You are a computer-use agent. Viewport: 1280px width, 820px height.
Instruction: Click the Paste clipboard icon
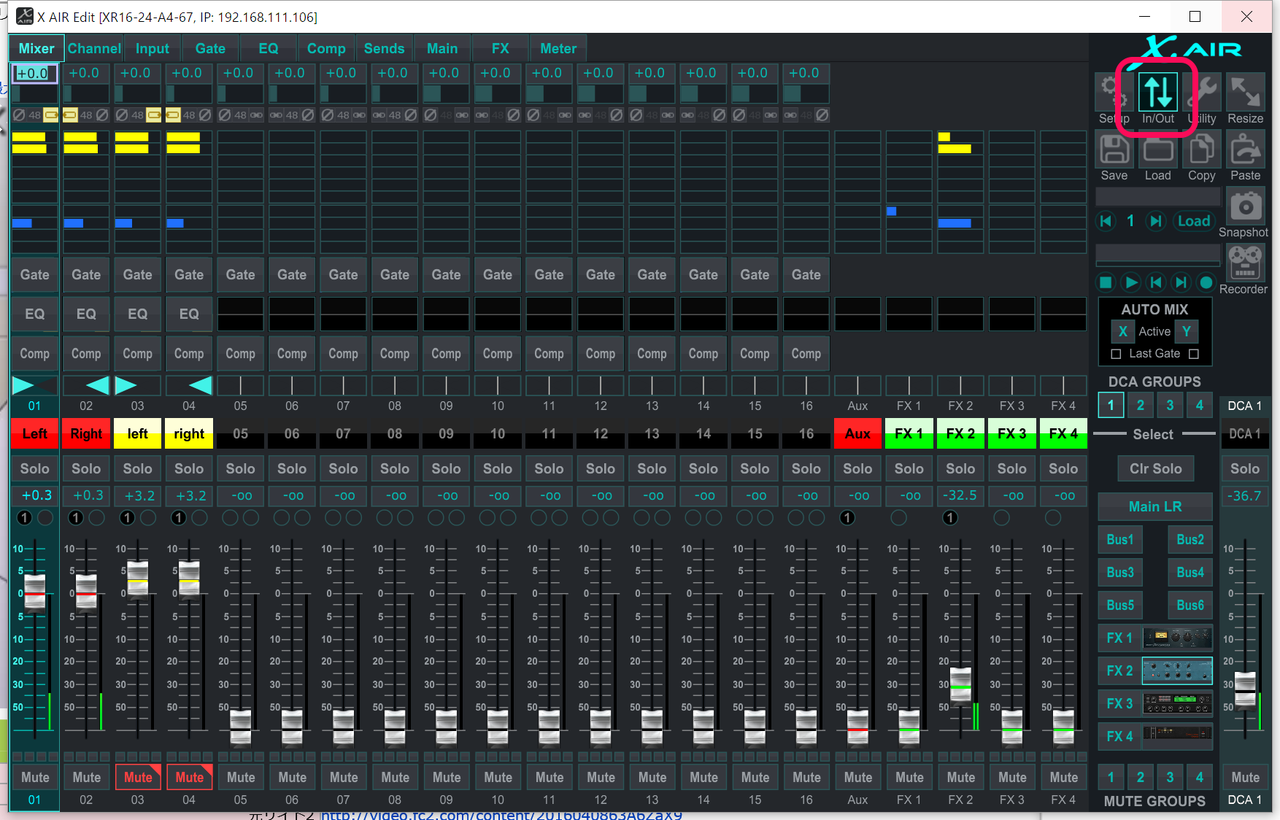click(1245, 150)
